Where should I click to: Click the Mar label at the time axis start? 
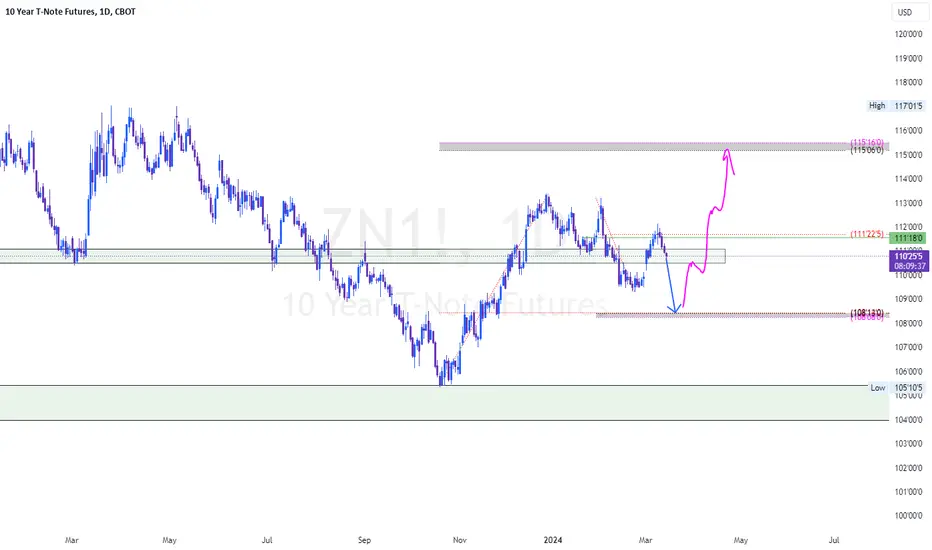[71, 540]
